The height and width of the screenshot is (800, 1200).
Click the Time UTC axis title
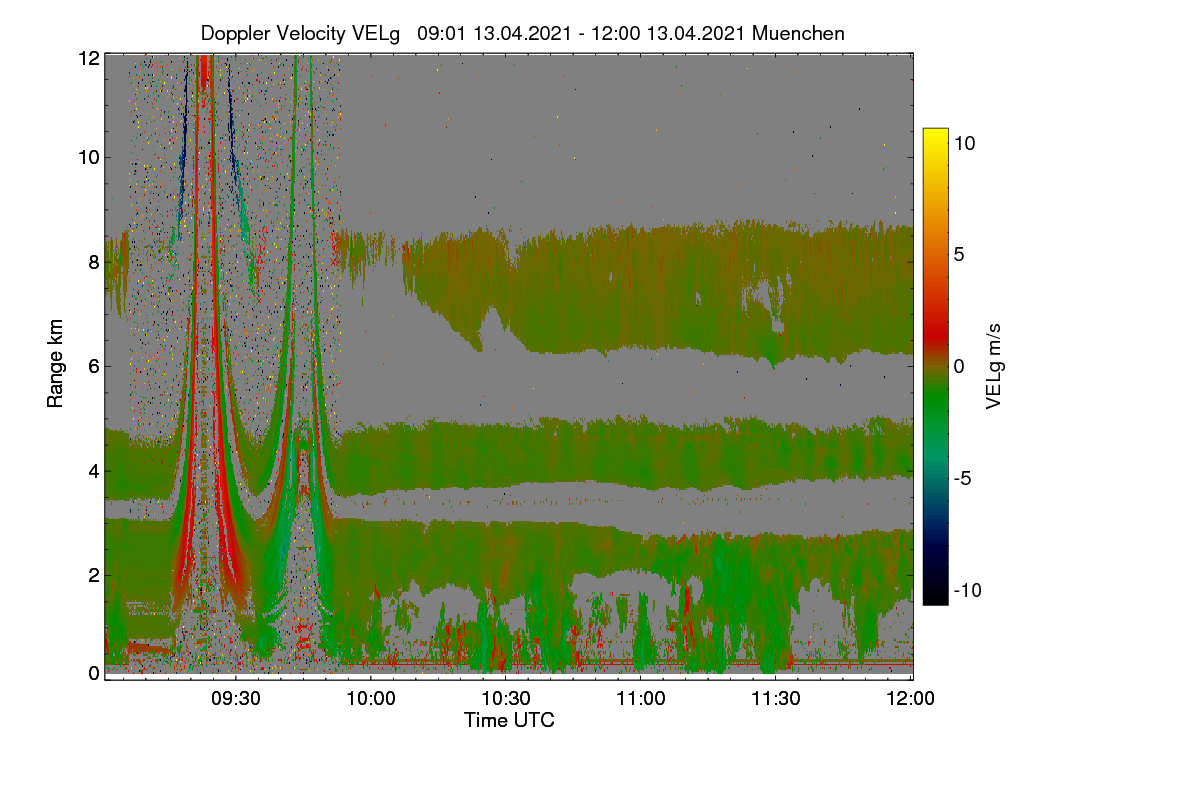click(x=509, y=720)
